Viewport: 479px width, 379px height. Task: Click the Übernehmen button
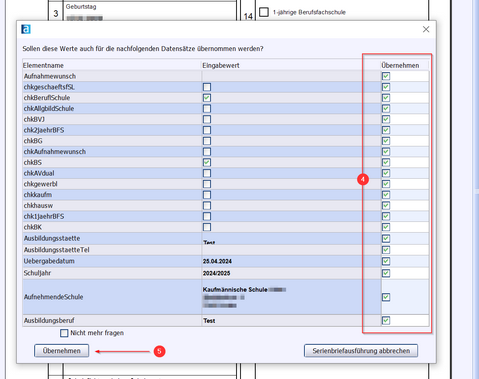click(x=61, y=351)
